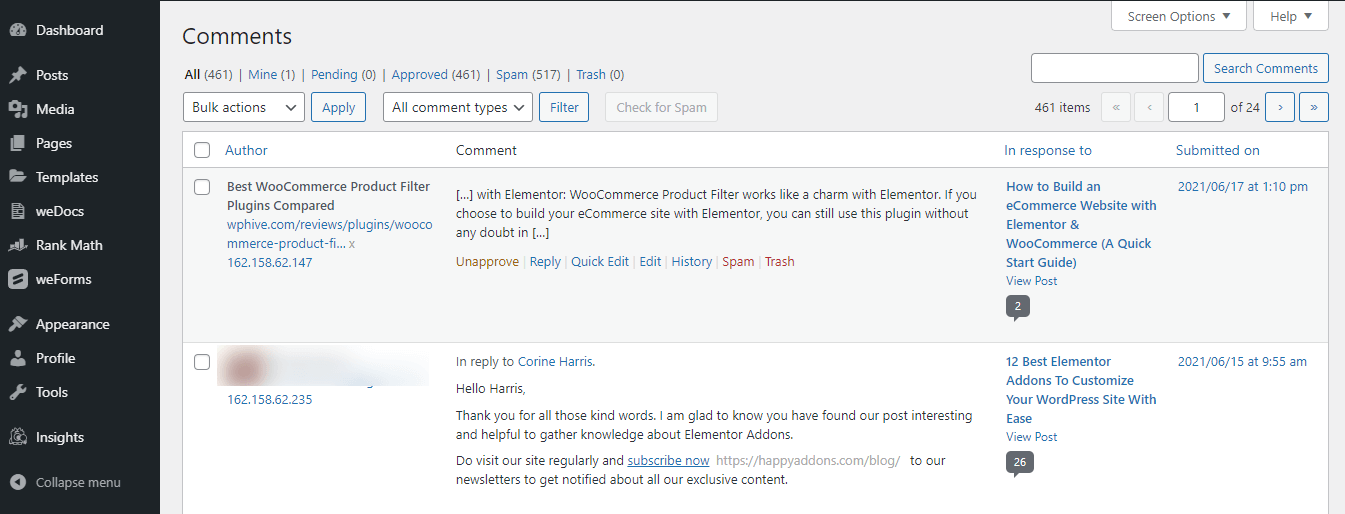Open the Dashboard gauge icon
Image resolution: width=1345 pixels, height=514 pixels.
[17, 31]
